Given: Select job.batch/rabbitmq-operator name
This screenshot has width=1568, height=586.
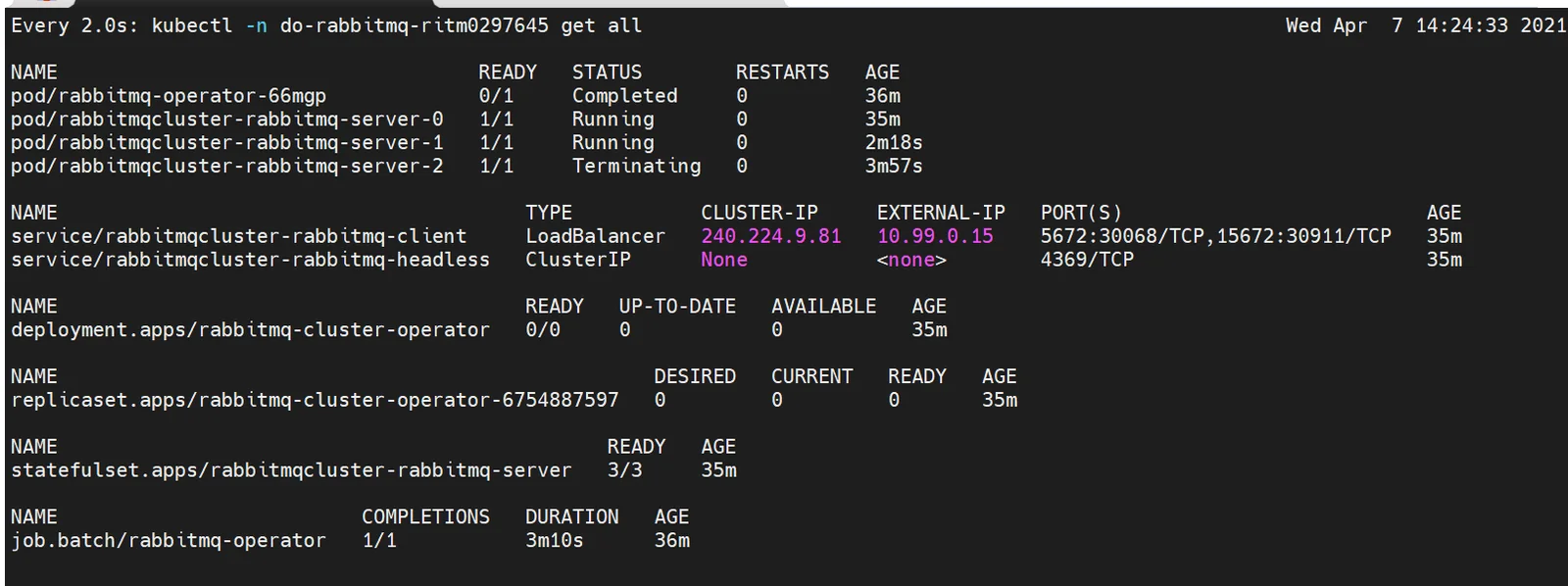Looking at the screenshot, I should [169, 541].
